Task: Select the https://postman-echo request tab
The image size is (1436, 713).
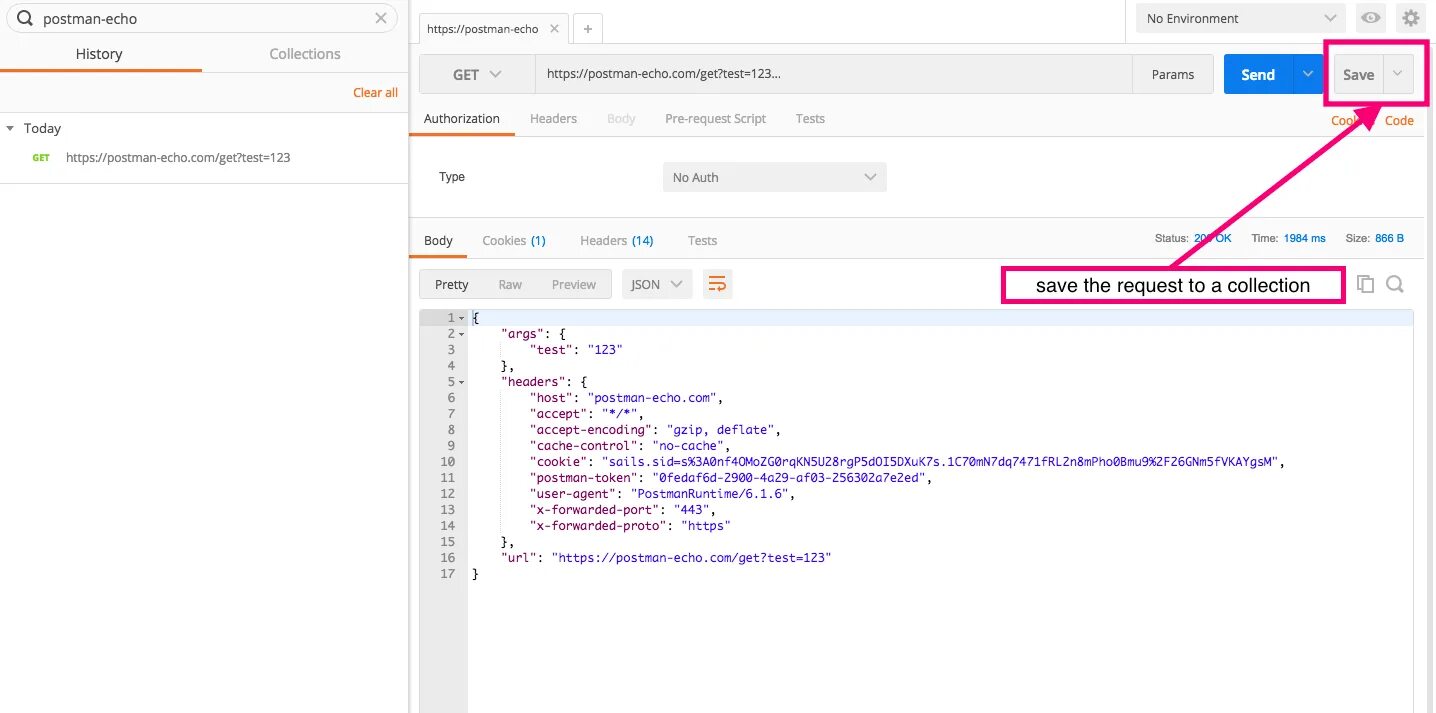Action: coord(494,29)
